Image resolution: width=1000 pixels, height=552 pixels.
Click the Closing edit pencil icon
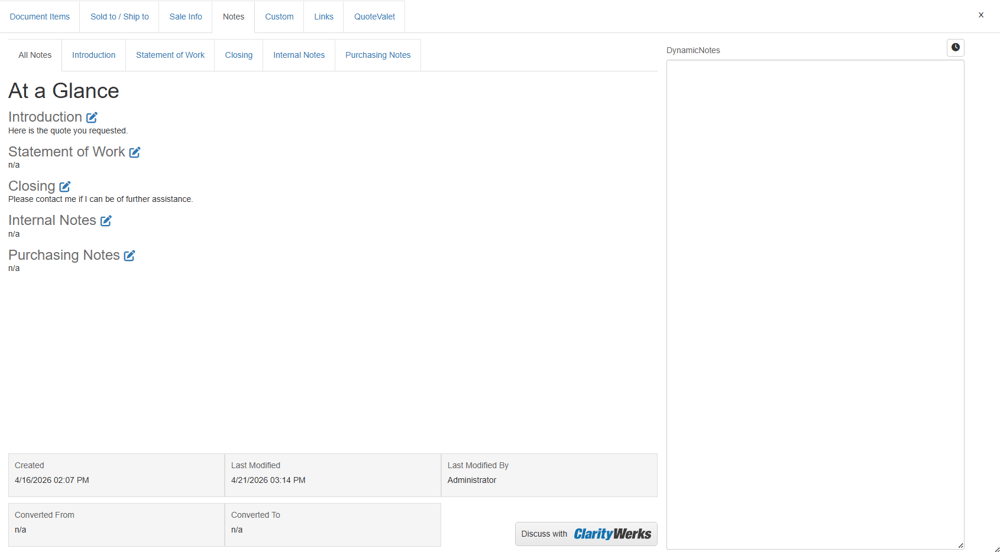pyautogui.click(x=64, y=187)
